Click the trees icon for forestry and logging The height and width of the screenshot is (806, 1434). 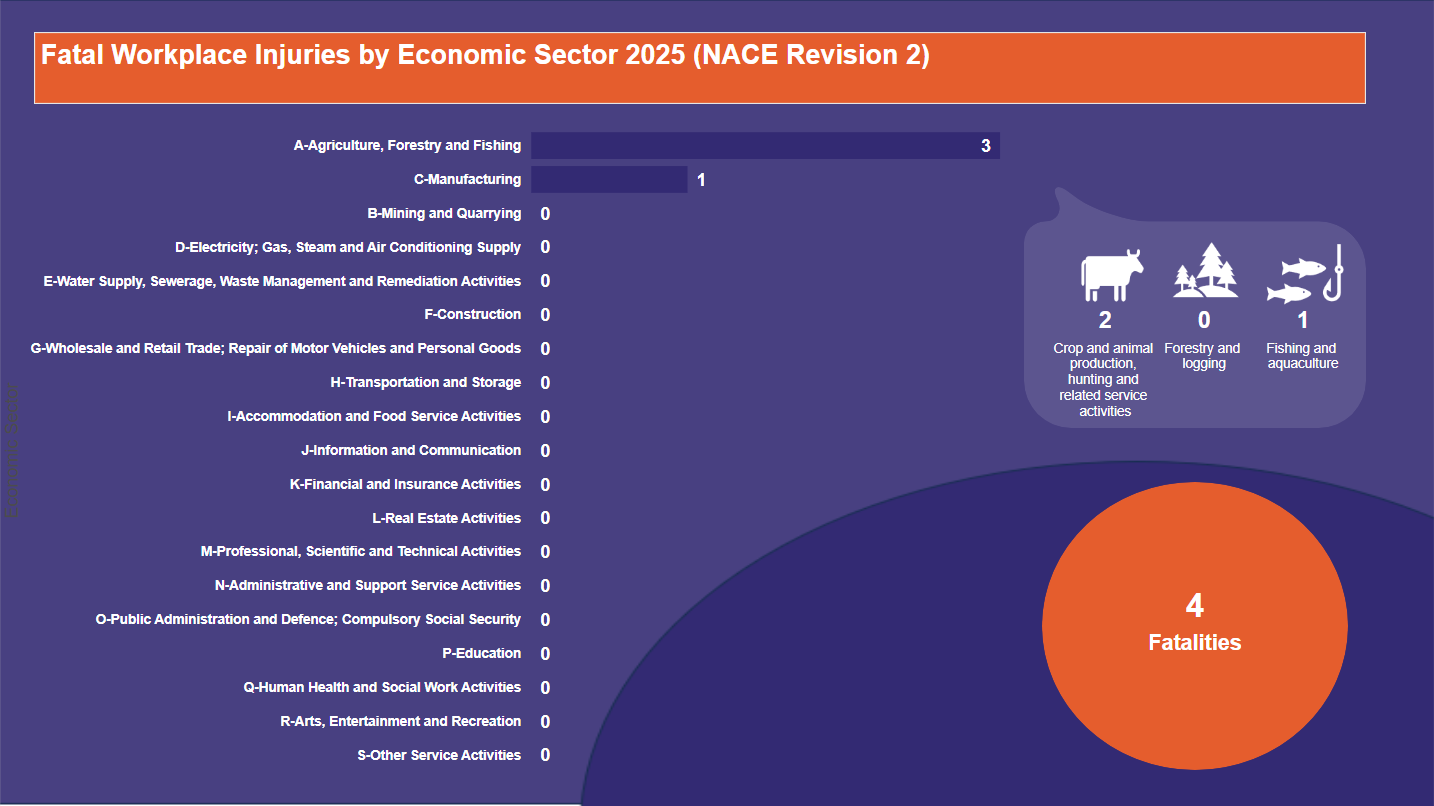point(1205,270)
